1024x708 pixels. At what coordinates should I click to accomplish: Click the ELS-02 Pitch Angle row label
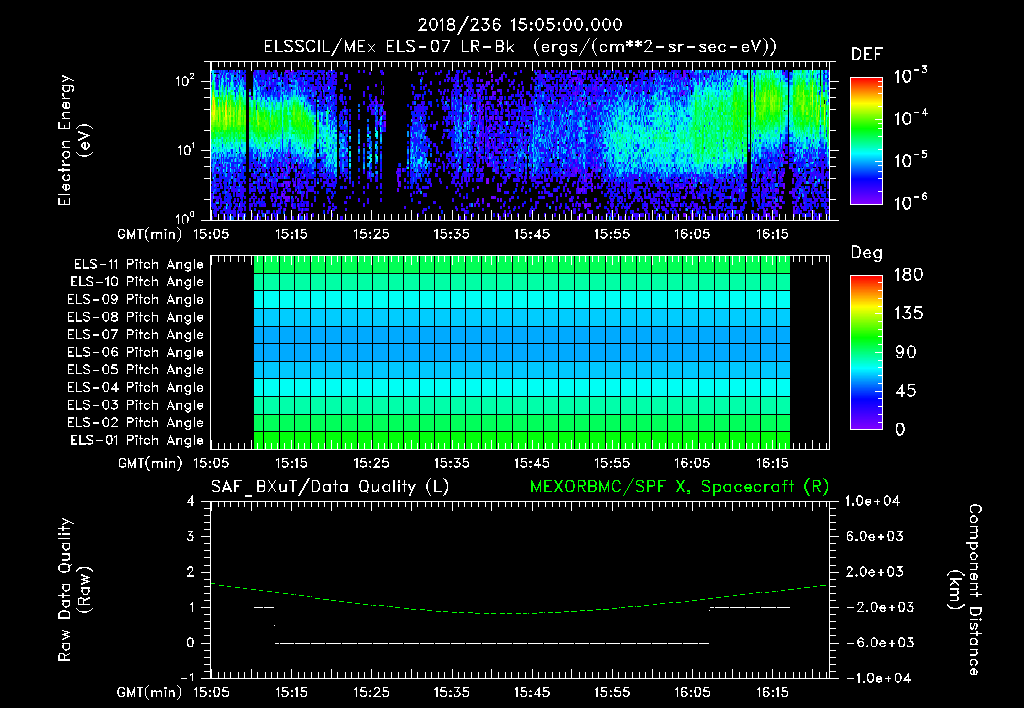[135, 423]
